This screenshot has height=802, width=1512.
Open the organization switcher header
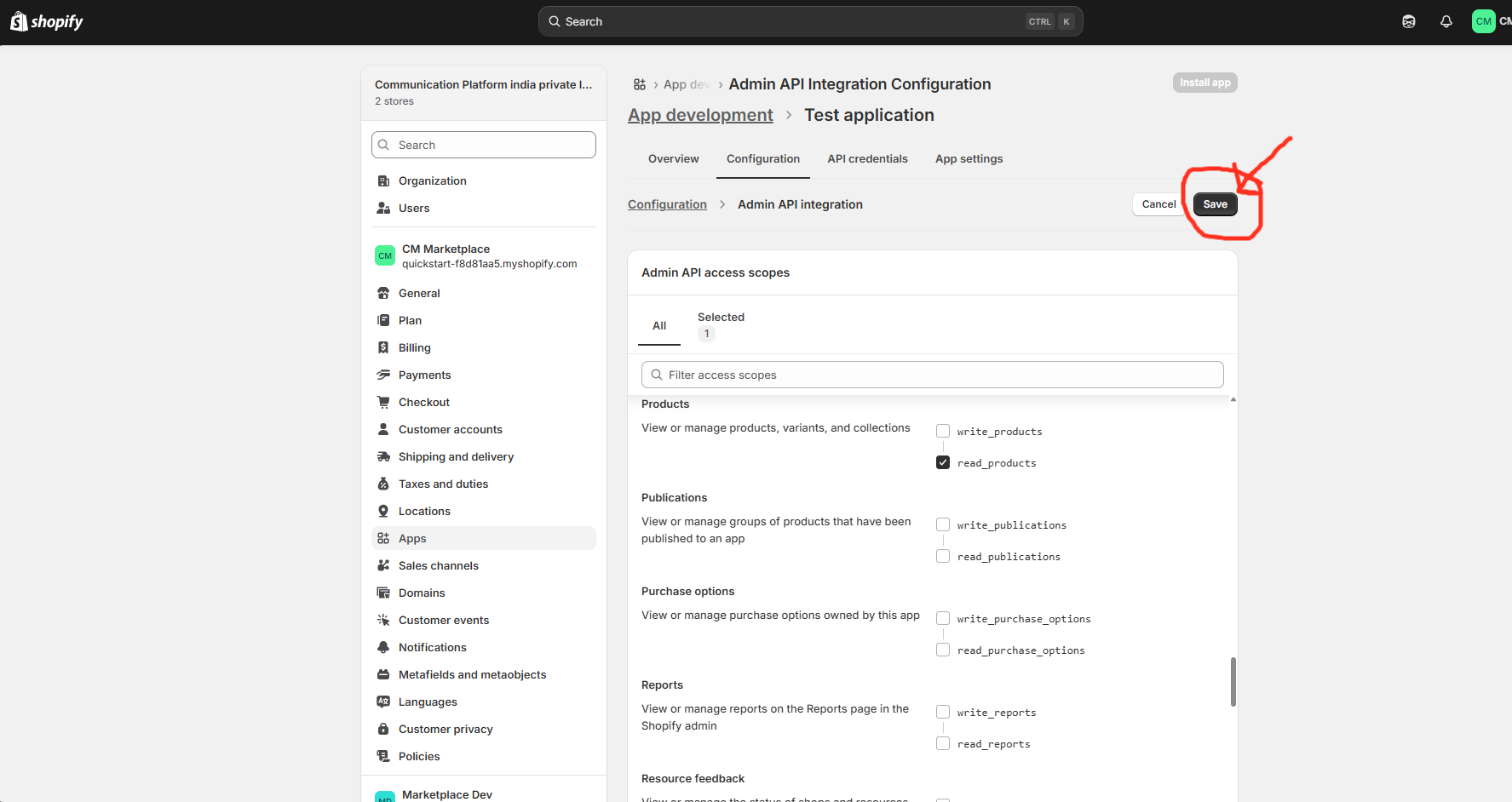[484, 92]
